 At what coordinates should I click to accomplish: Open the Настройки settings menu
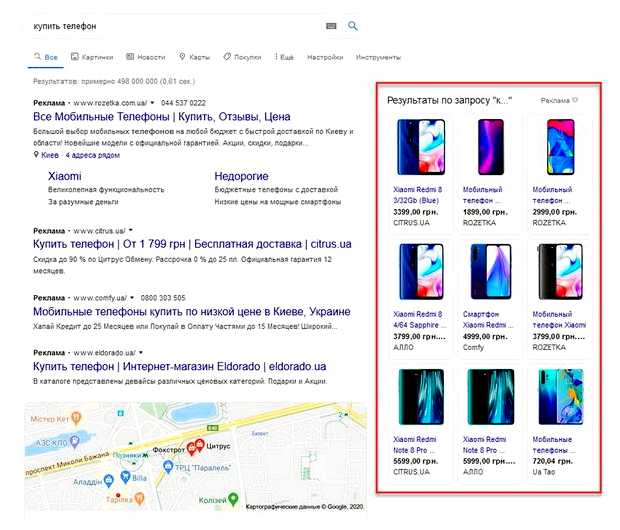[x=325, y=57]
